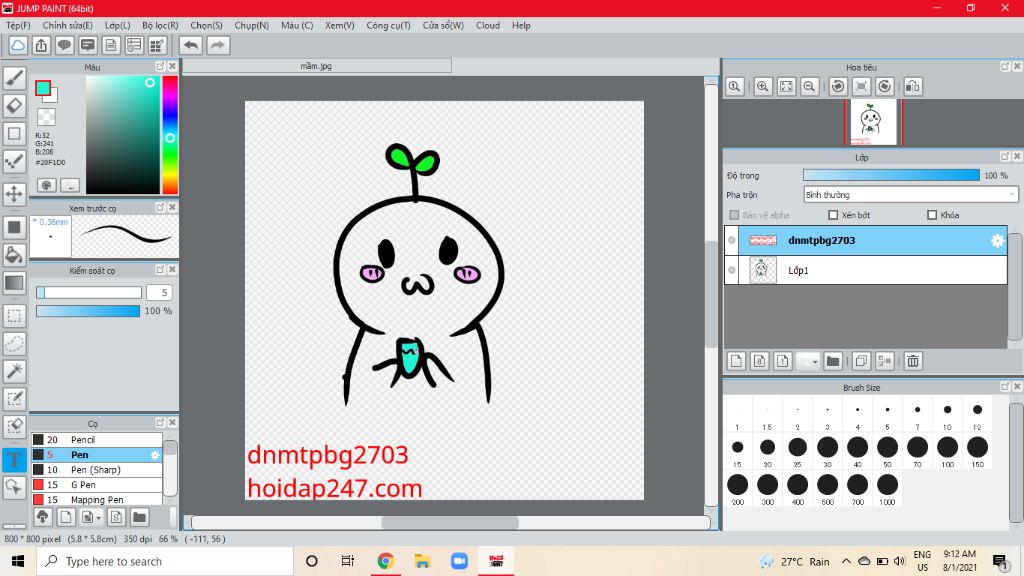Screen dimensions: 1024x576
Task: Open Chrome from the Windows taskbar
Action: 385,561
